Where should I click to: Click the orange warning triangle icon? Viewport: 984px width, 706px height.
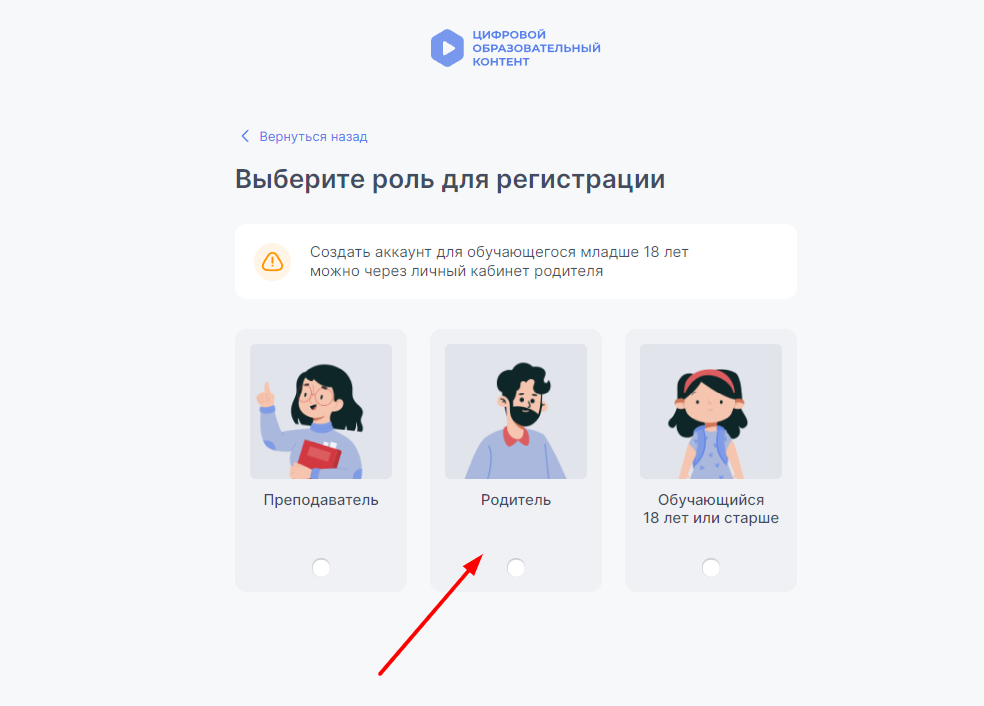click(x=272, y=262)
